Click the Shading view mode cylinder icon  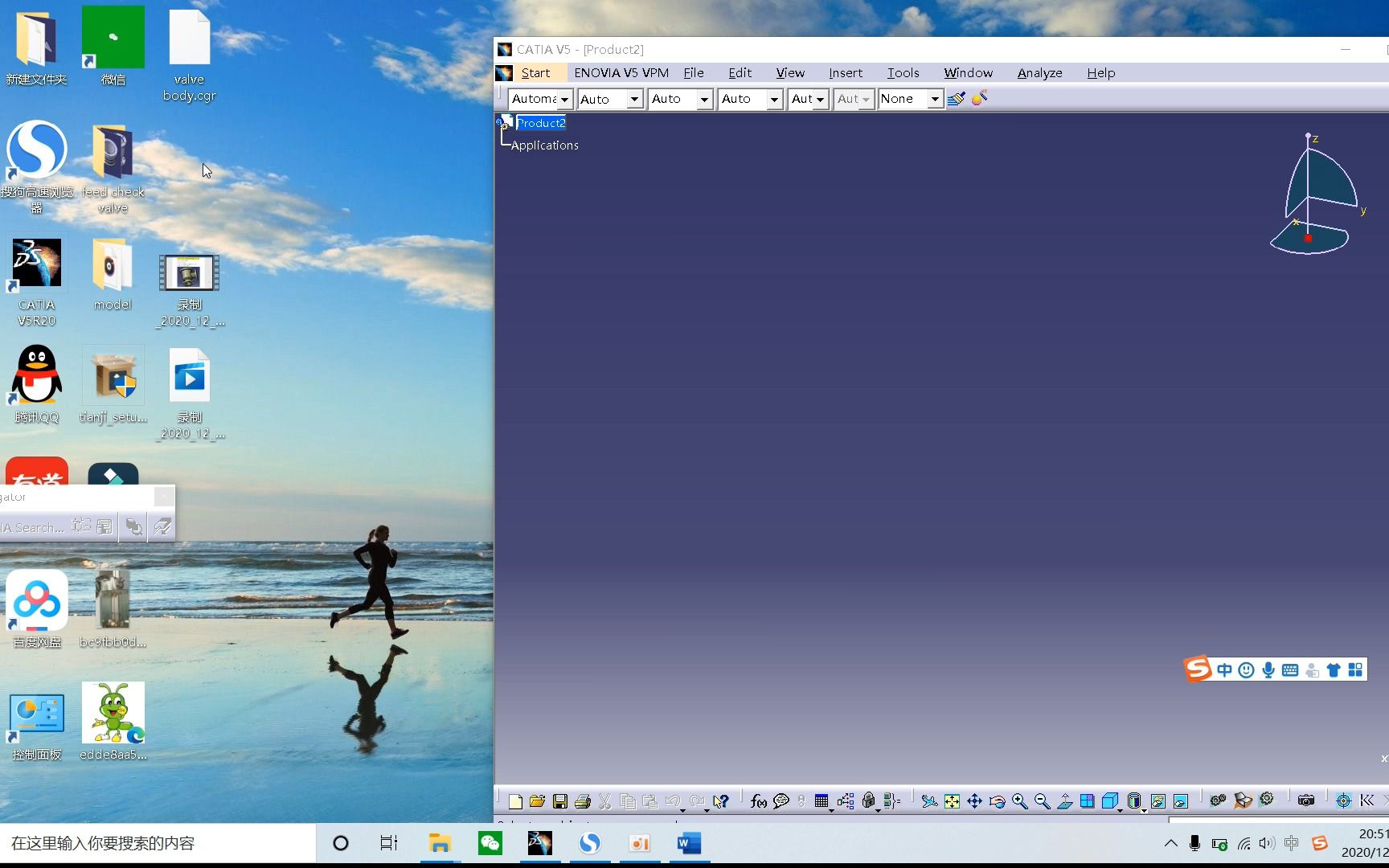point(1133,801)
